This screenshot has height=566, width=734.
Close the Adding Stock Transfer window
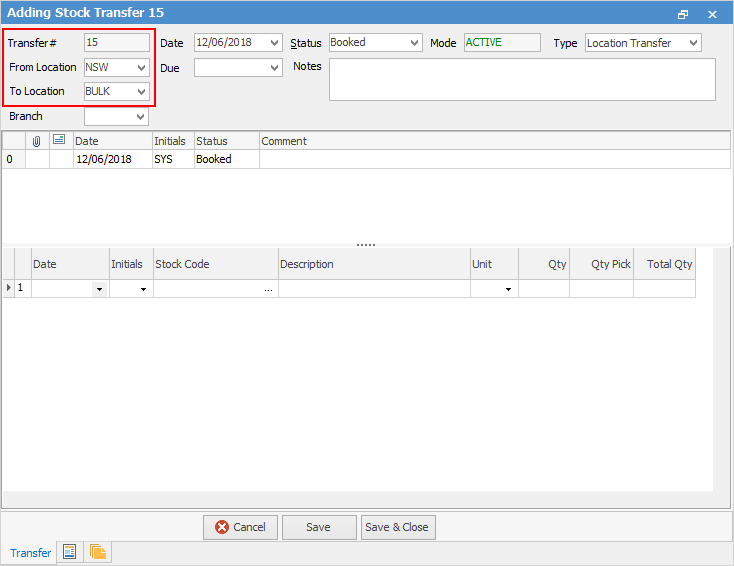tap(712, 15)
